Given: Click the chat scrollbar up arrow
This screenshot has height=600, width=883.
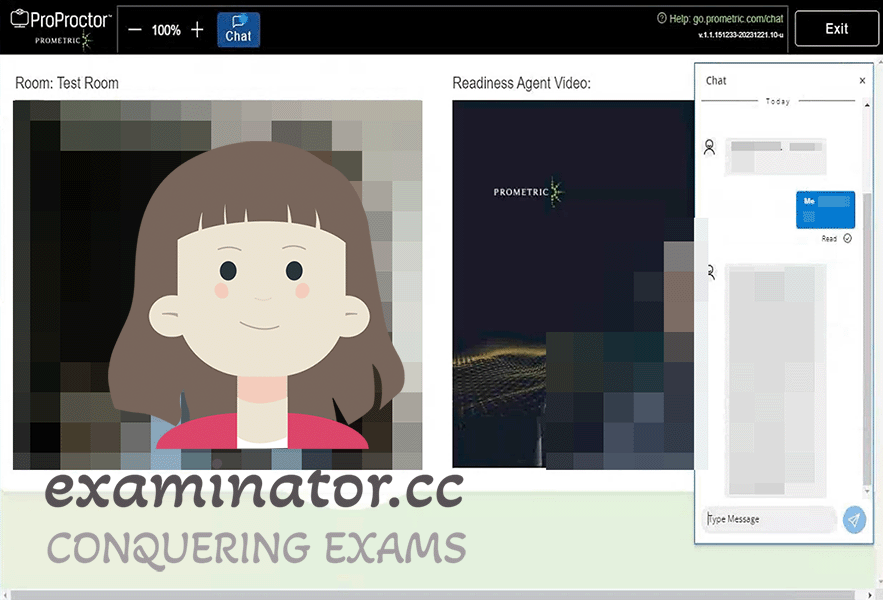Looking at the screenshot, I should (x=867, y=105).
